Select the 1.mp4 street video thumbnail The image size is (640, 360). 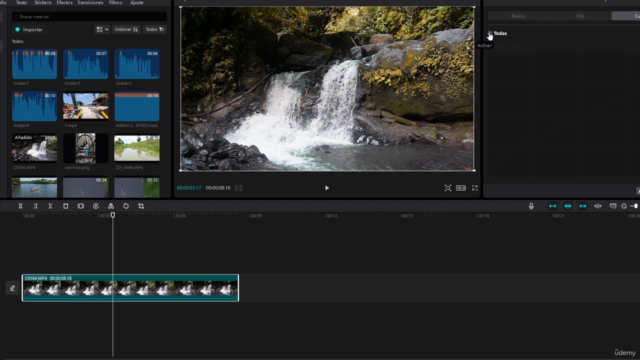[x=86, y=106]
